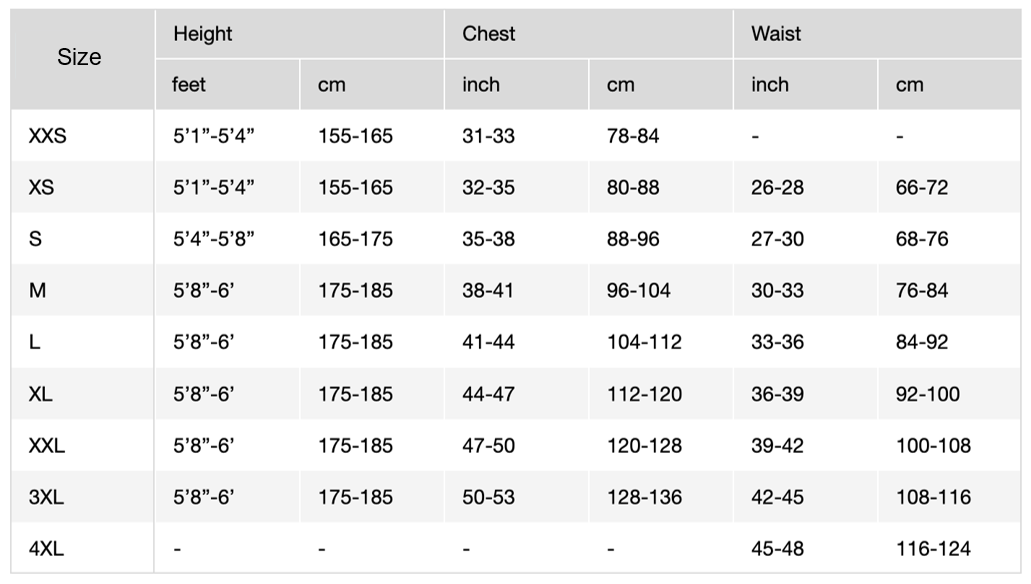Select waist cm value 100-108 for XXL
The width and height of the screenshot is (1031, 584).
point(933,445)
